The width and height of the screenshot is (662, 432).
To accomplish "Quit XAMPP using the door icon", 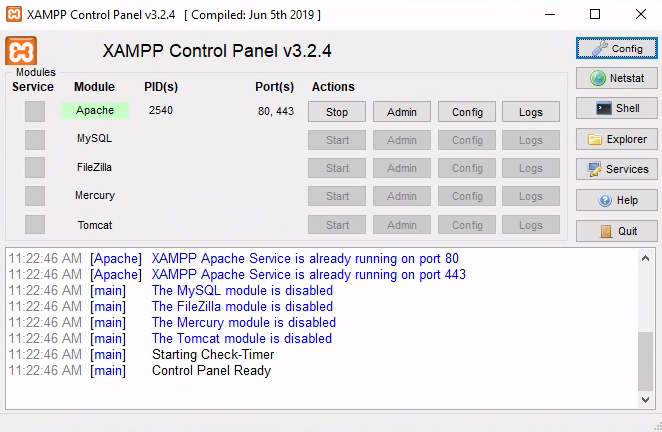I will (616, 231).
